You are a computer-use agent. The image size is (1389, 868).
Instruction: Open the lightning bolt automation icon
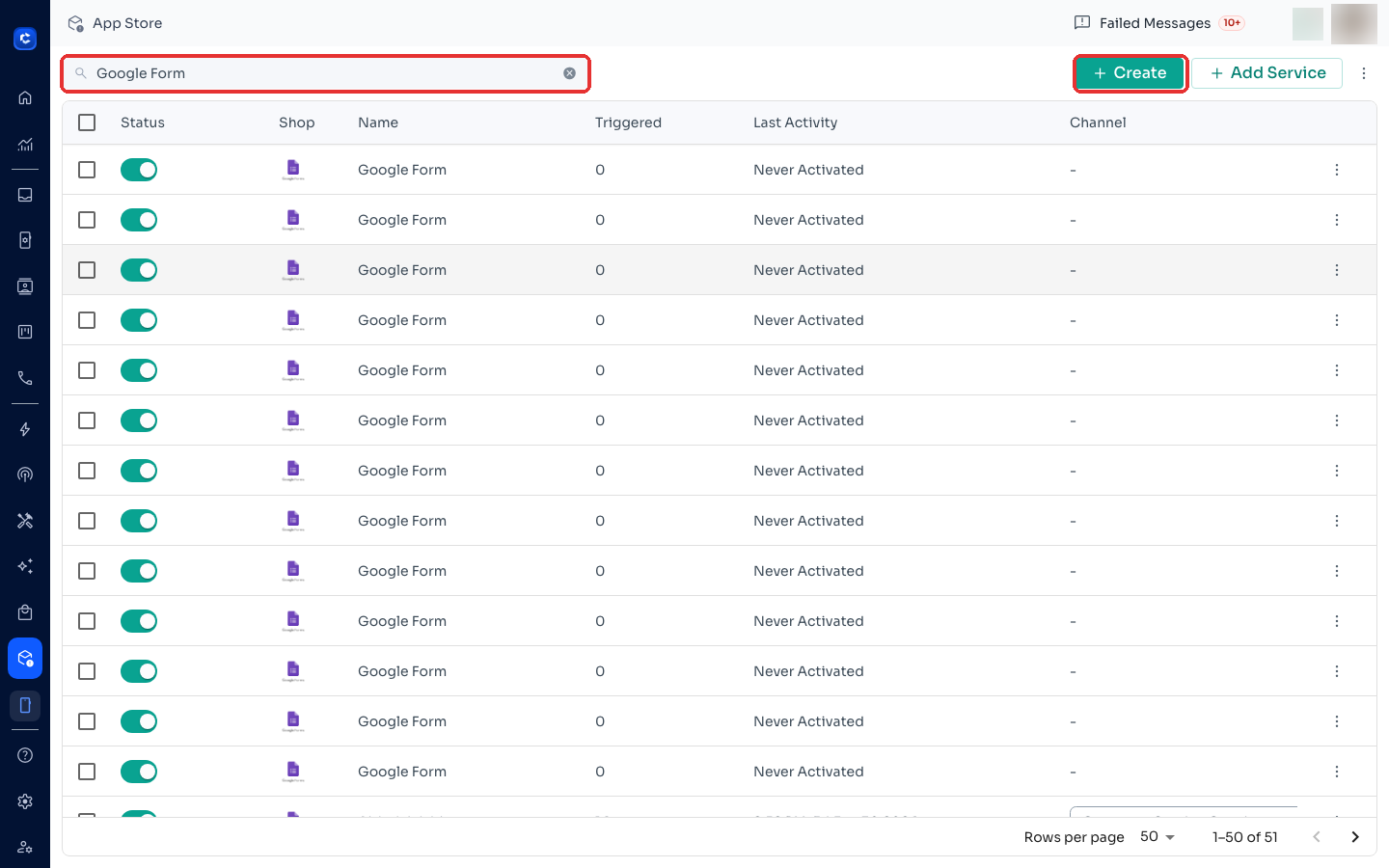[x=25, y=429]
